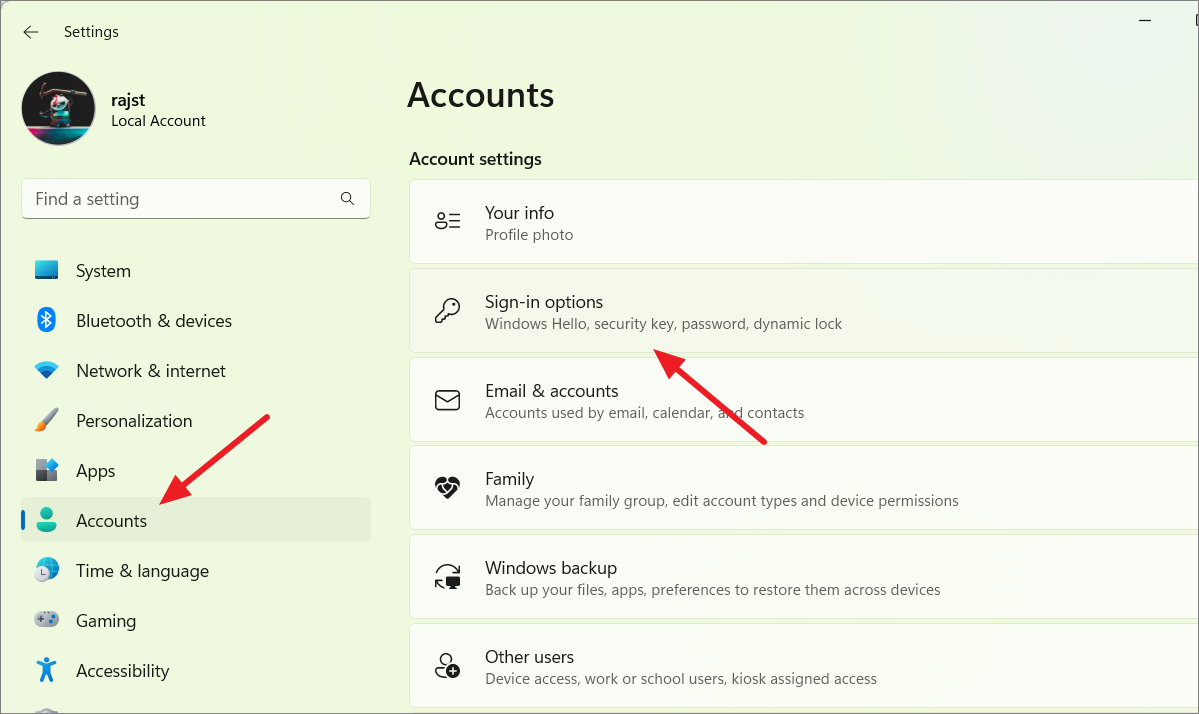The width and height of the screenshot is (1199, 714).
Task: Click the Accessibility icon in sidebar
Action: [46, 670]
